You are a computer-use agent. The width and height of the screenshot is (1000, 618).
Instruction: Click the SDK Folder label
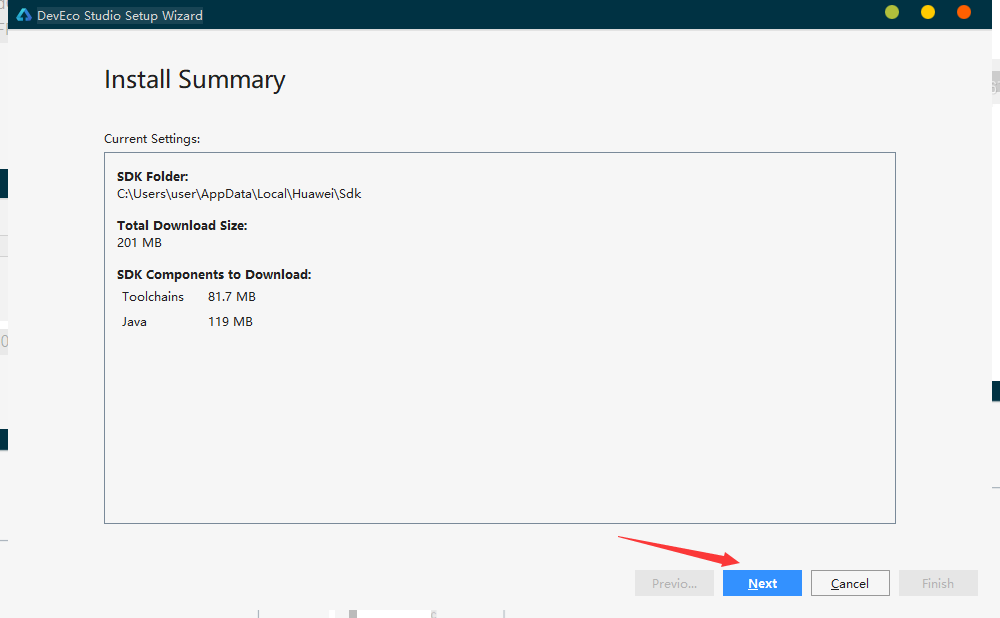(152, 177)
